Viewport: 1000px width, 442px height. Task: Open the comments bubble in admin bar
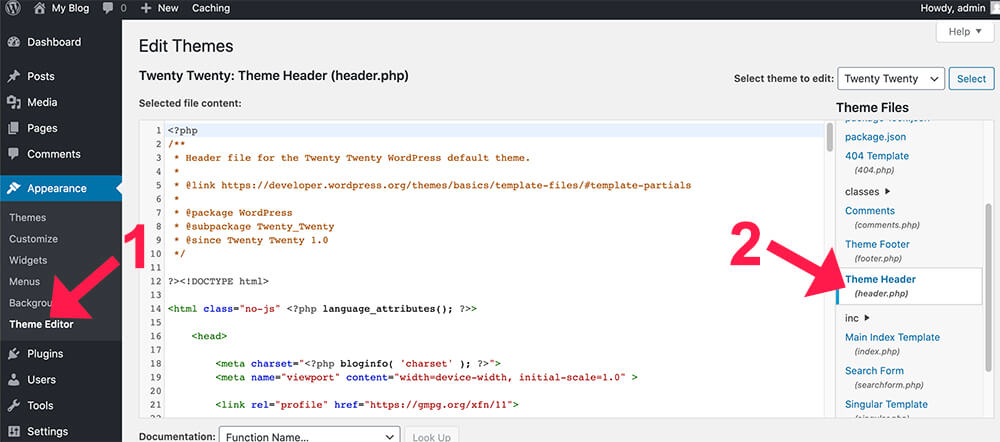tap(108, 8)
